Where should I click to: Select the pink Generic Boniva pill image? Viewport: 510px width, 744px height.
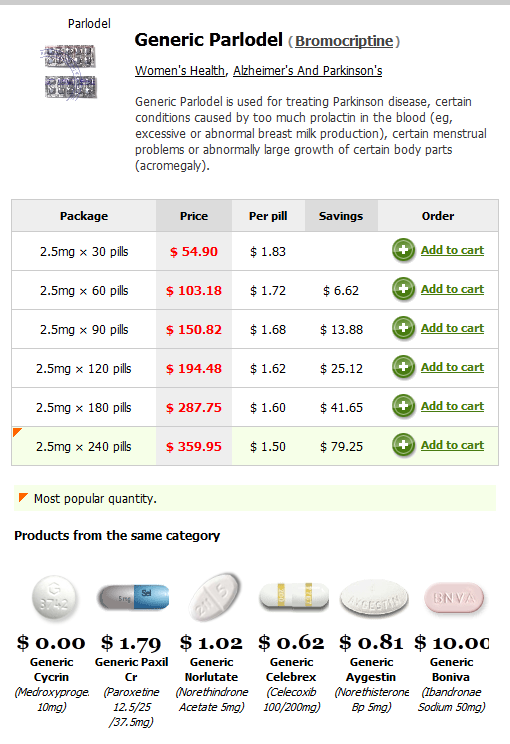click(x=454, y=598)
